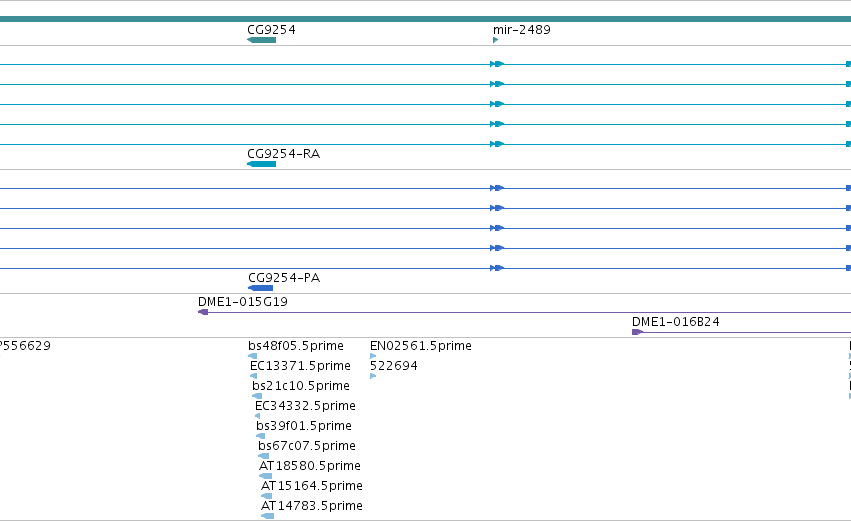Click the DME1-015G19 purple arrowhead
851x521 pixels.
tap(203, 312)
